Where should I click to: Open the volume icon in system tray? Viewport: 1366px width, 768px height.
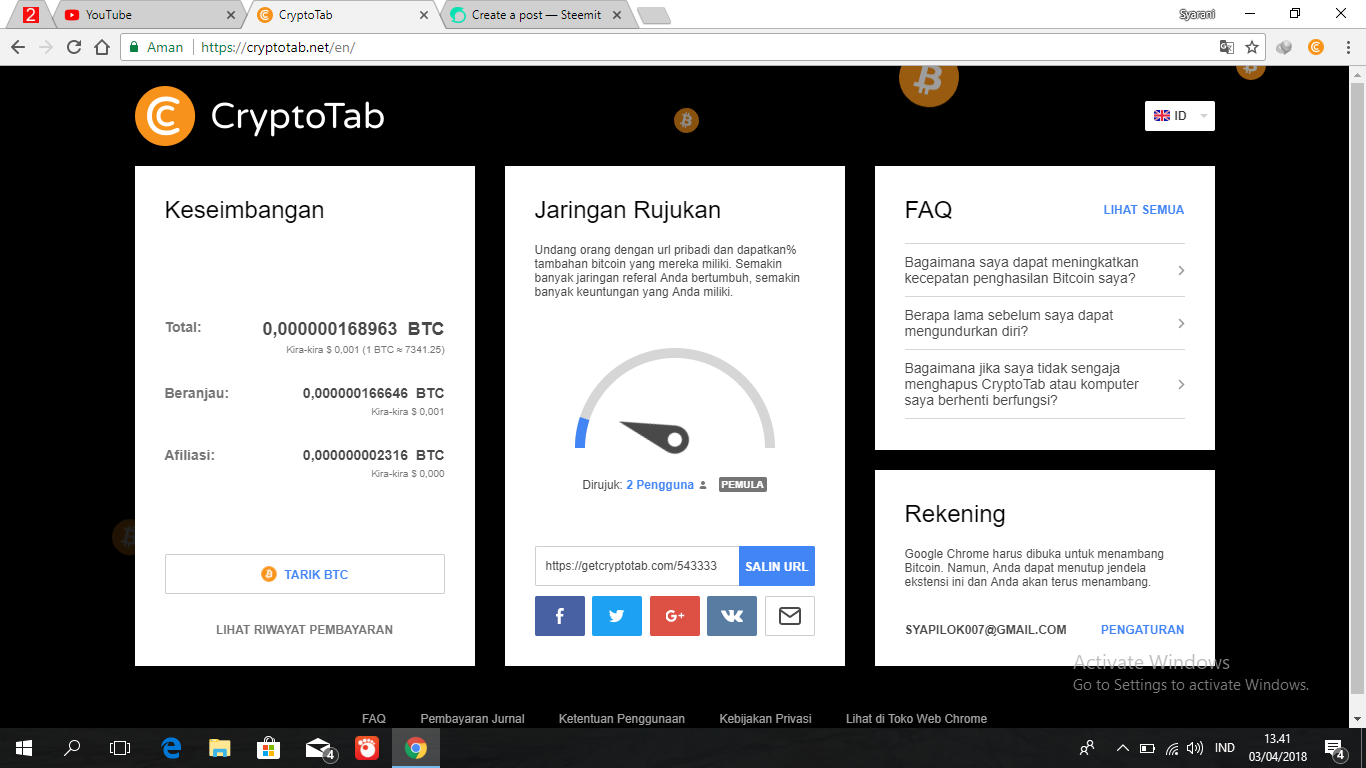(x=1196, y=747)
